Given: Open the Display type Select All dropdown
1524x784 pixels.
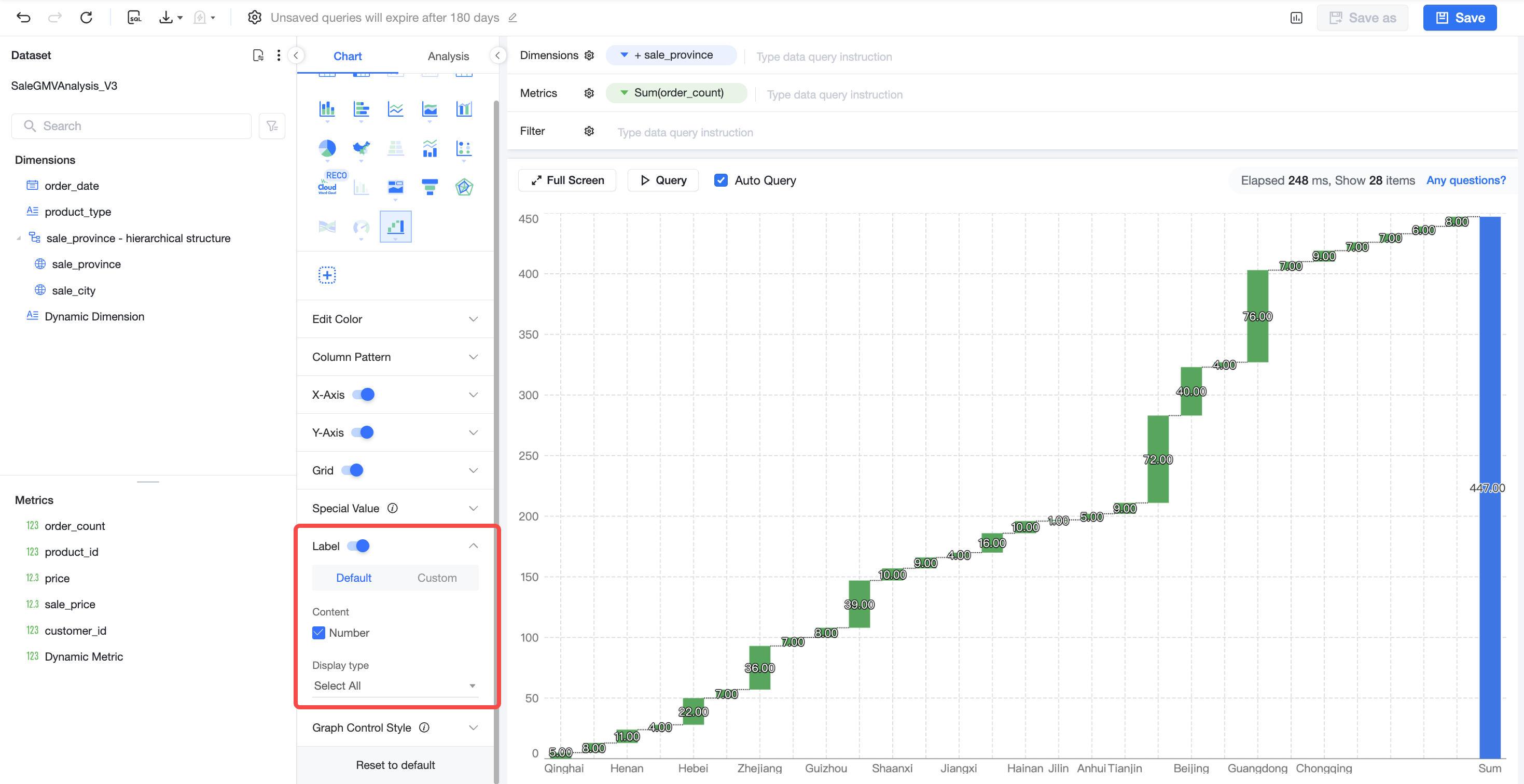Looking at the screenshot, I should 395,686.
